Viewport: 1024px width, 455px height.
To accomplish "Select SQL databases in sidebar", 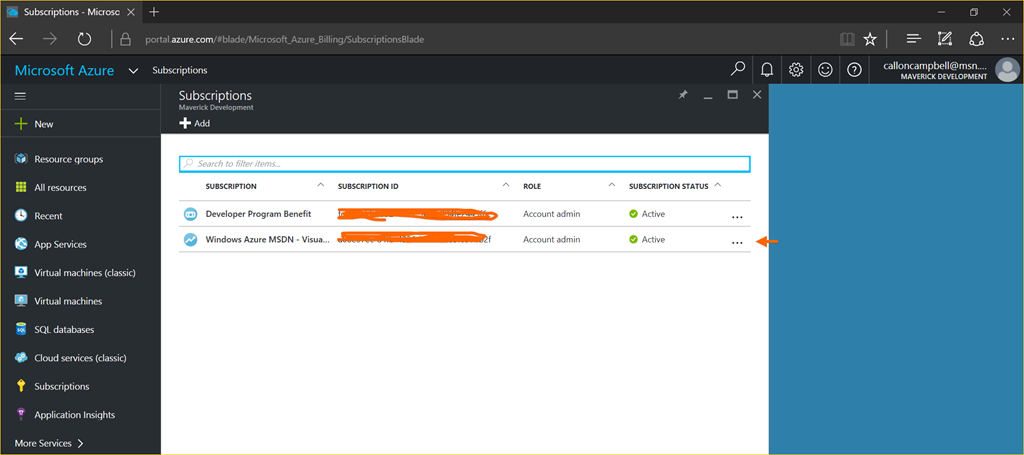I will (x=64, y=329).
